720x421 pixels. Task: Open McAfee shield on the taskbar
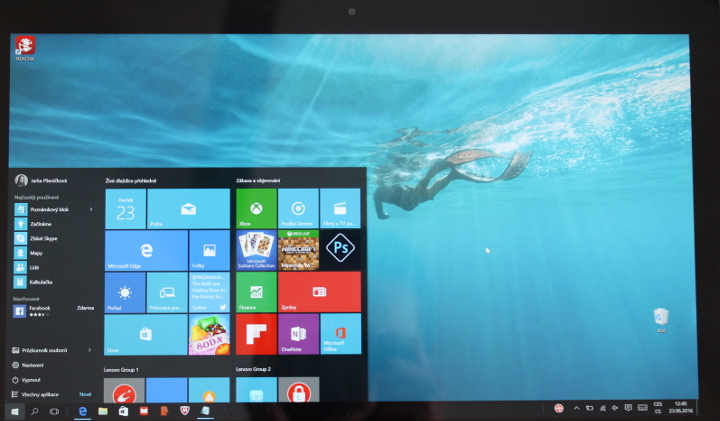click(185, 411)
